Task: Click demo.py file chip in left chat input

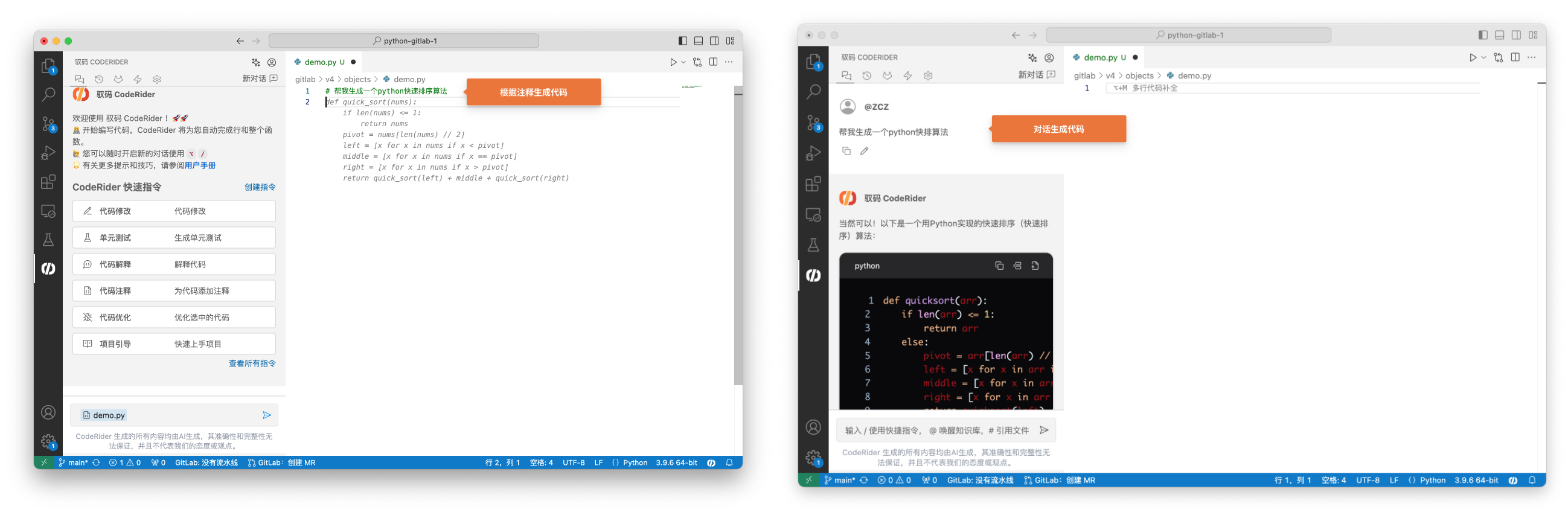Action: tap(103, 416)
